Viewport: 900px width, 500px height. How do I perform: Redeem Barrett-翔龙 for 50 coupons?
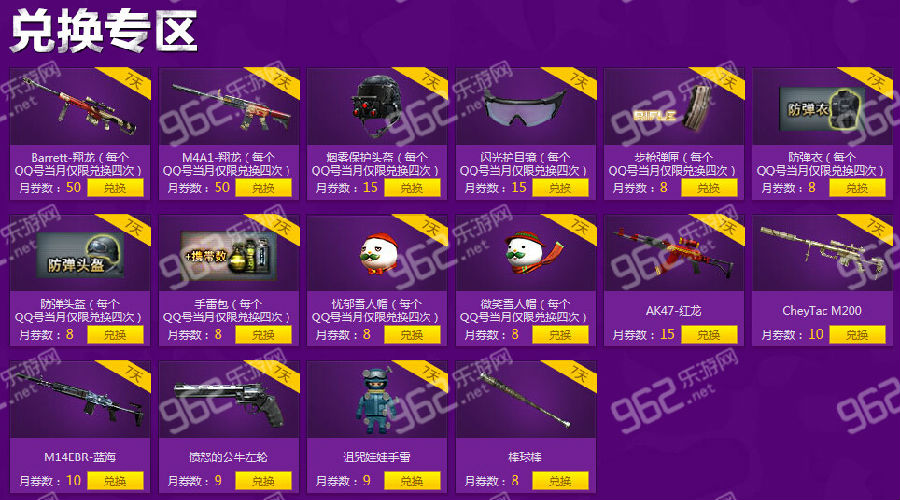(x=115, y=188)
